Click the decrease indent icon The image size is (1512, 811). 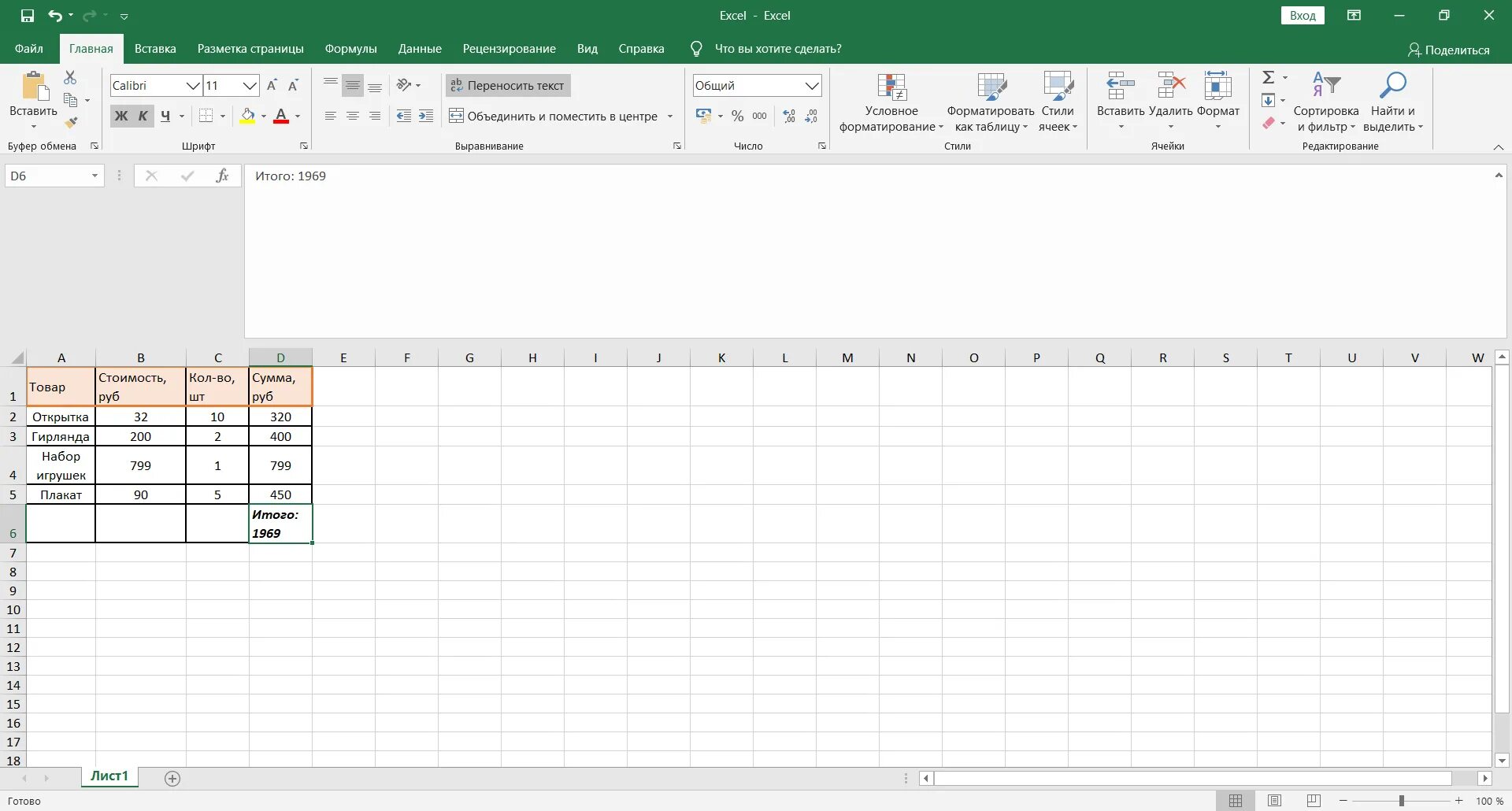[x=404, y=116]
